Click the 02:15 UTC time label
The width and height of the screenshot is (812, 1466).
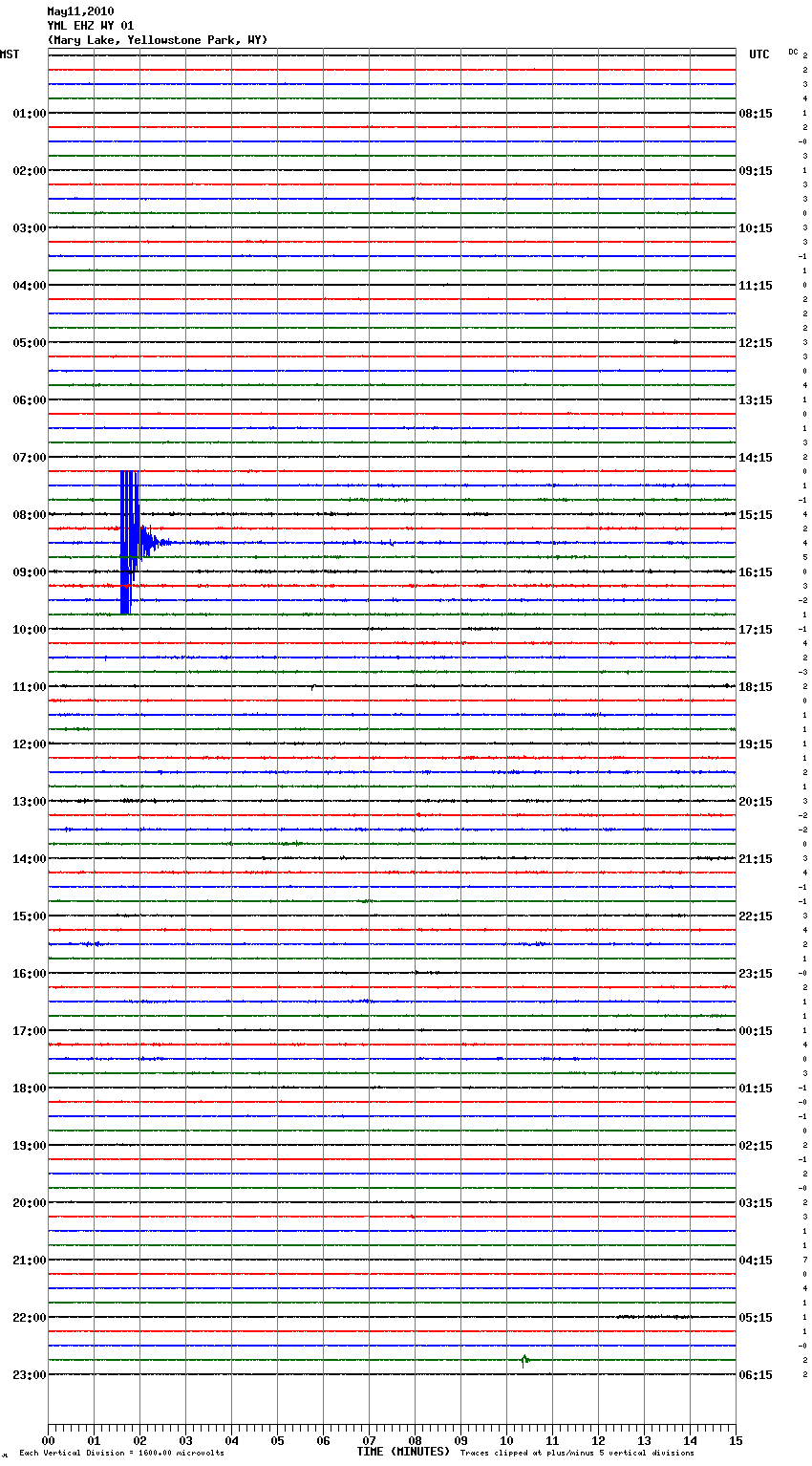pyautogui.click(x=756, y=1145)
